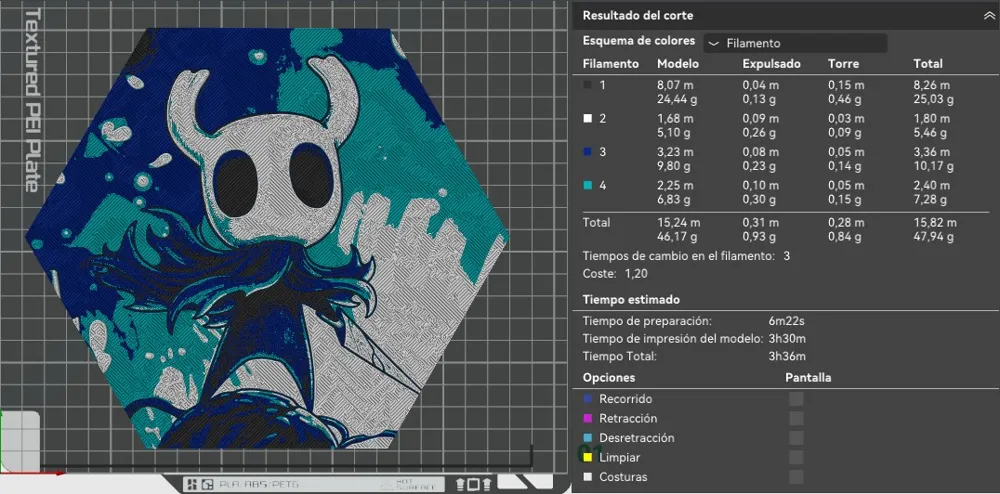Click the Desretracción light blue marker

587,438
